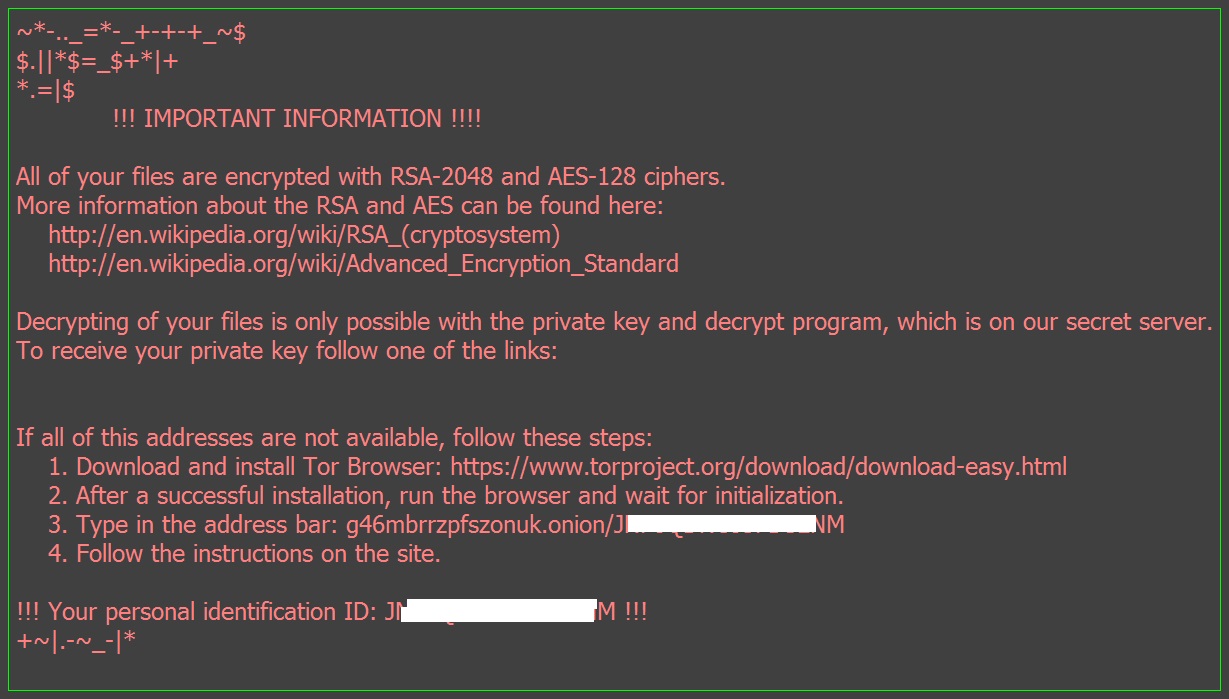1229x699 pixels.
Task: Click the 'If all of this addresses' line
Action: point(334,437)
